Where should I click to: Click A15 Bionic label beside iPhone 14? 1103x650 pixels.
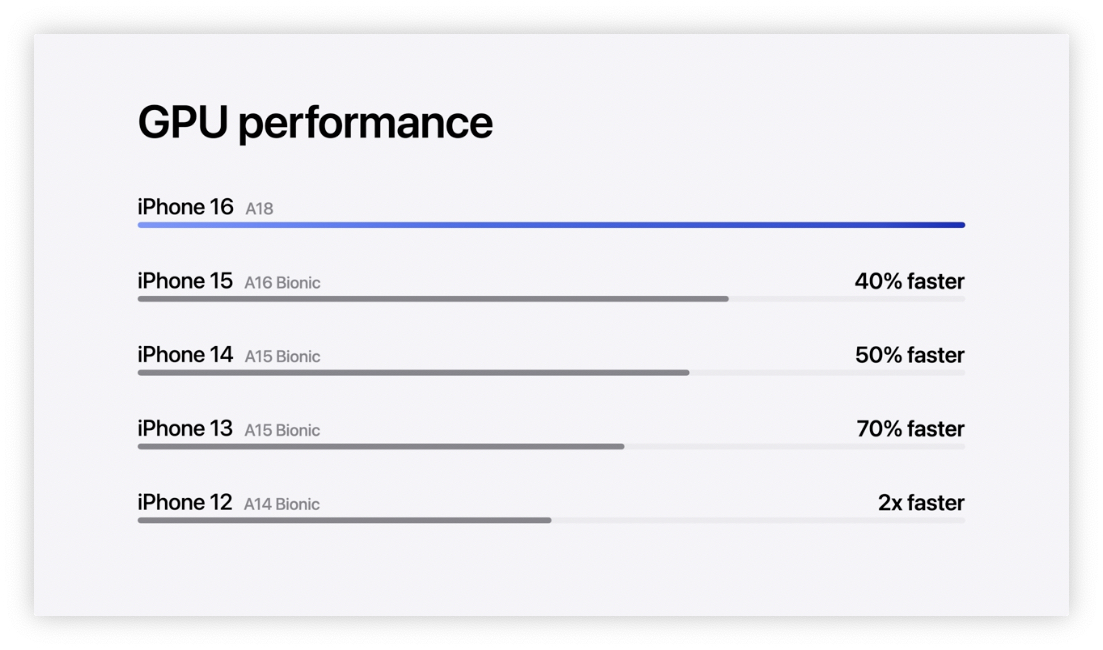[282, 357]
